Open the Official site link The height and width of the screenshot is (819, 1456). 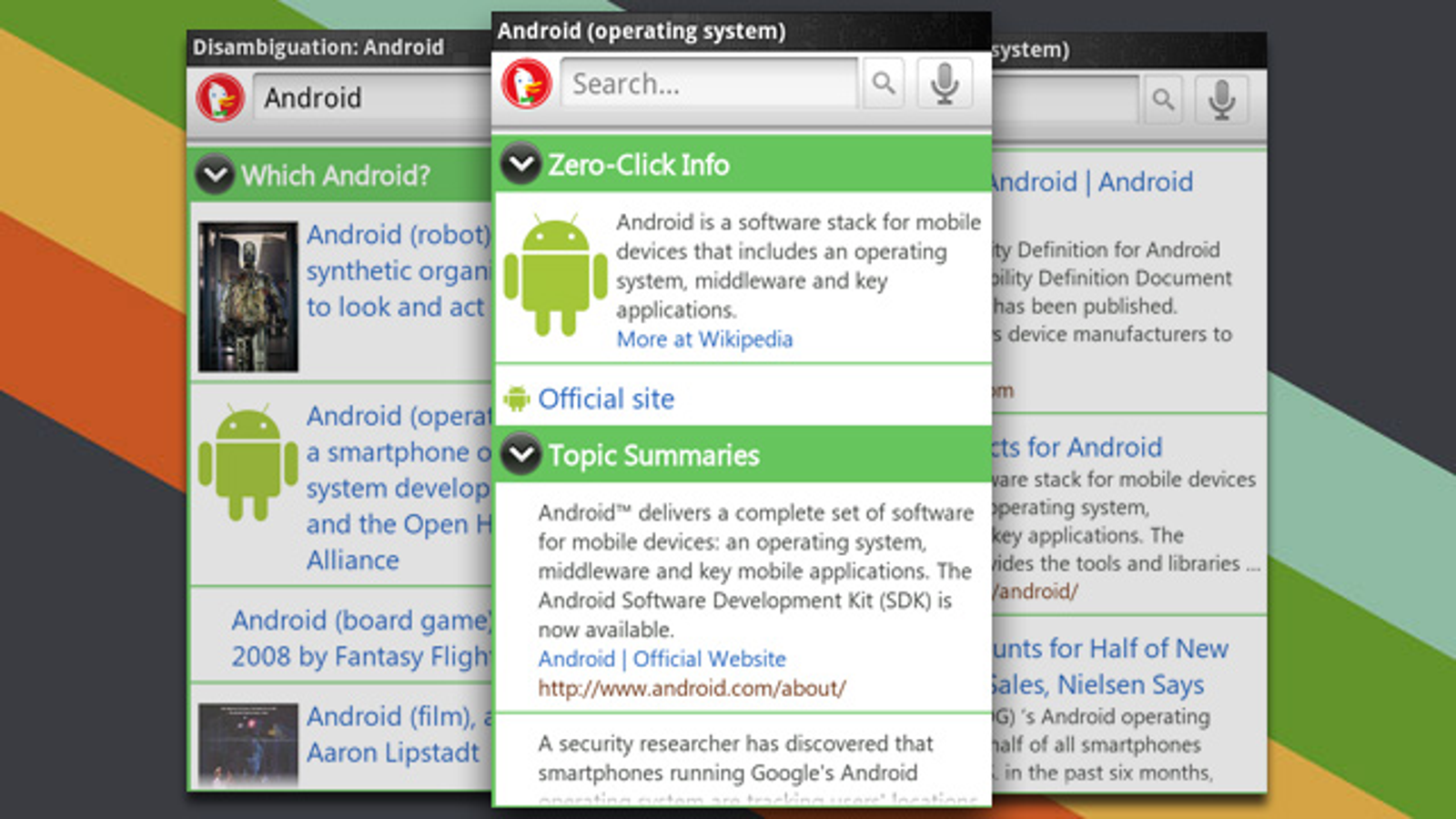606,399
